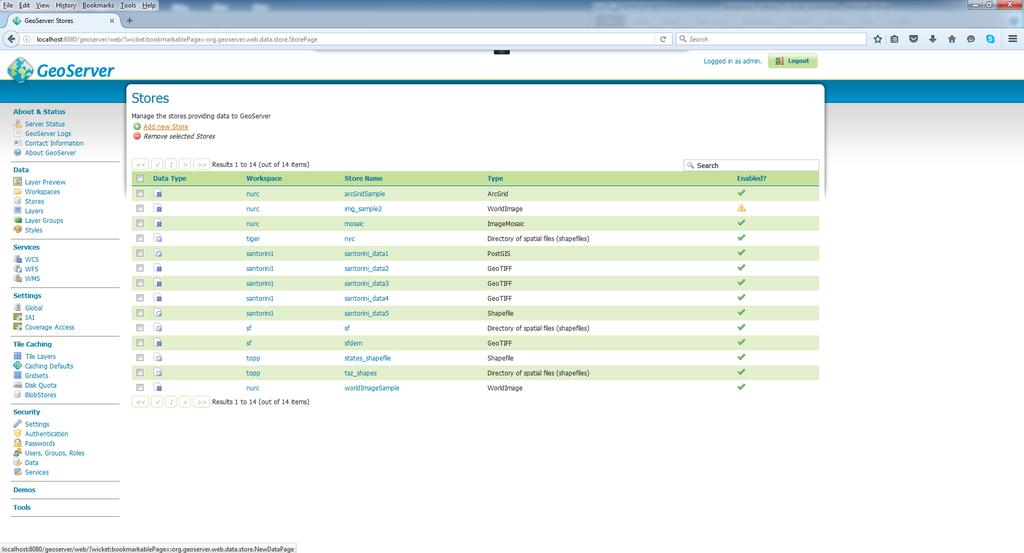
Task: Click the GeoServer logo
Action: 61,70
